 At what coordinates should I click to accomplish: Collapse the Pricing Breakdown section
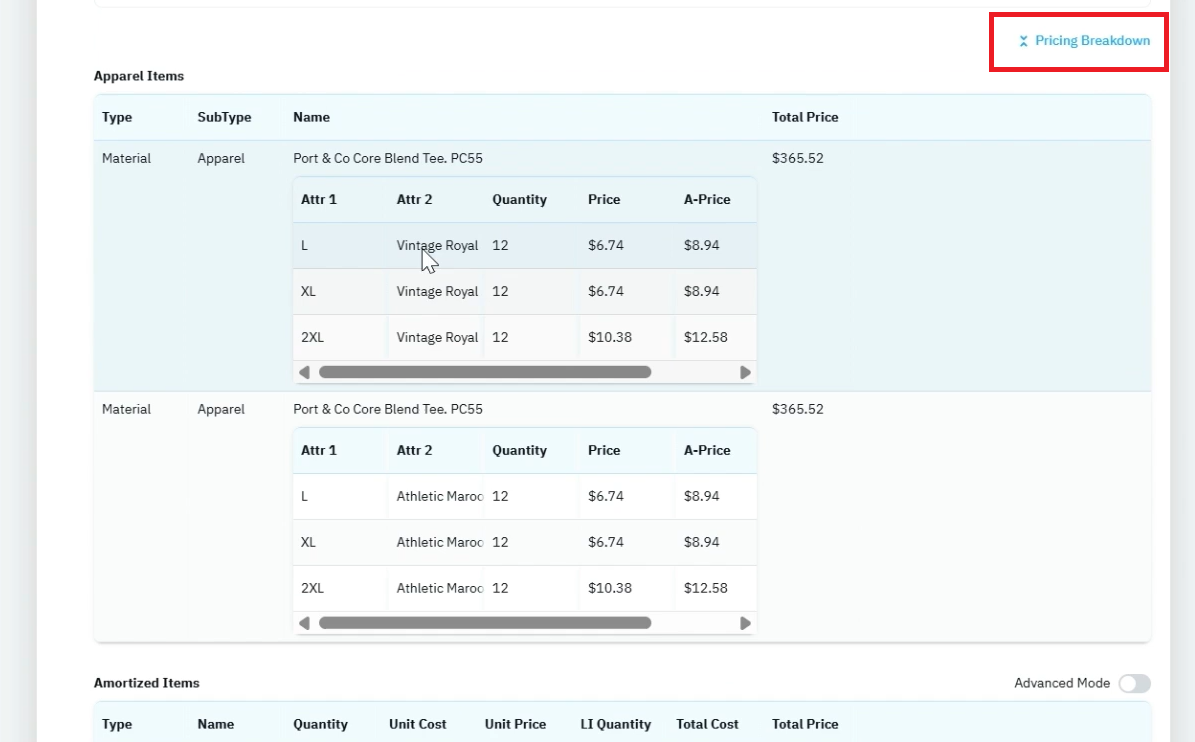[x=1084, y=41]
